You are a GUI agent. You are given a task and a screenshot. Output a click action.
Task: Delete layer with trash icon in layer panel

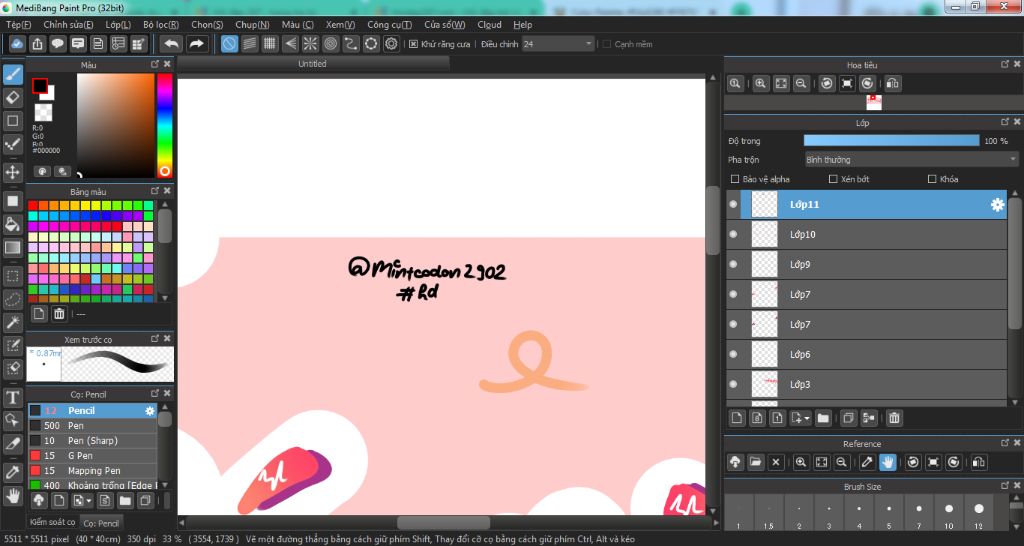coord(894,418)
